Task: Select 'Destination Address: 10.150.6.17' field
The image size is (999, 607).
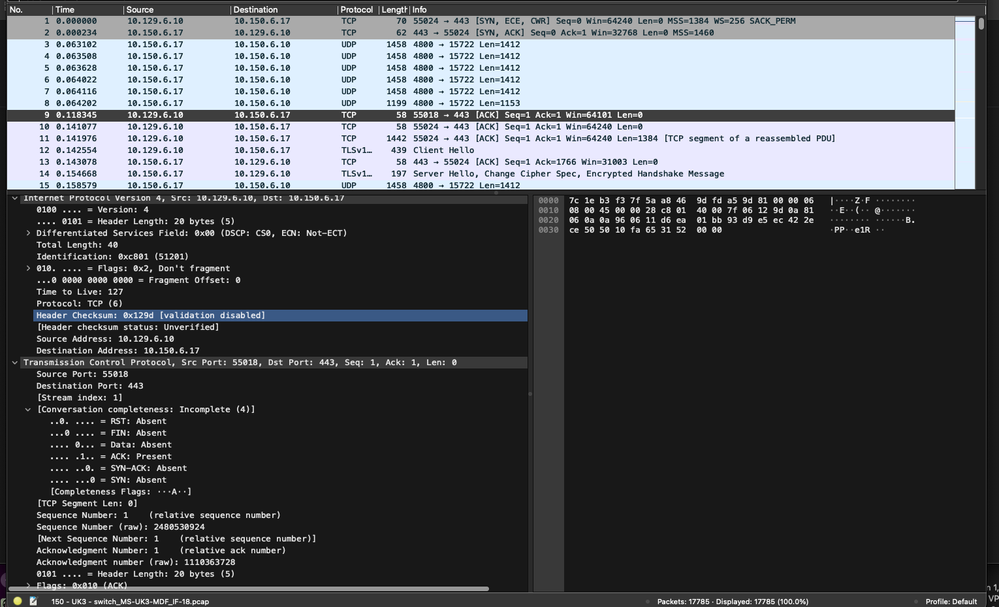Action: pyautogui.click(x=118, y=351)
